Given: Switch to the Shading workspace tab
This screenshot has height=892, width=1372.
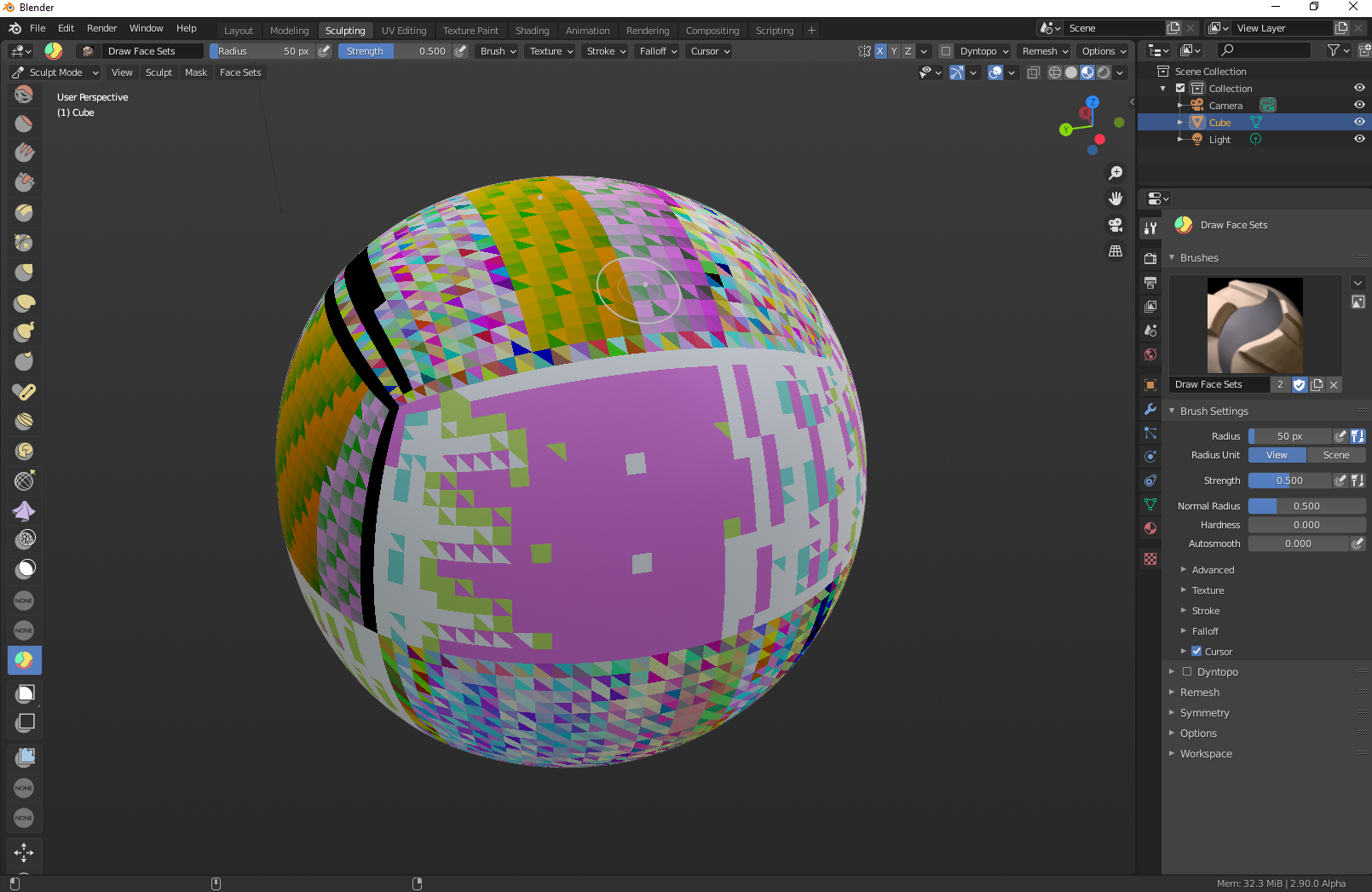Looking at the screenshot, I should pyautogui.click(x=533, y=31).
